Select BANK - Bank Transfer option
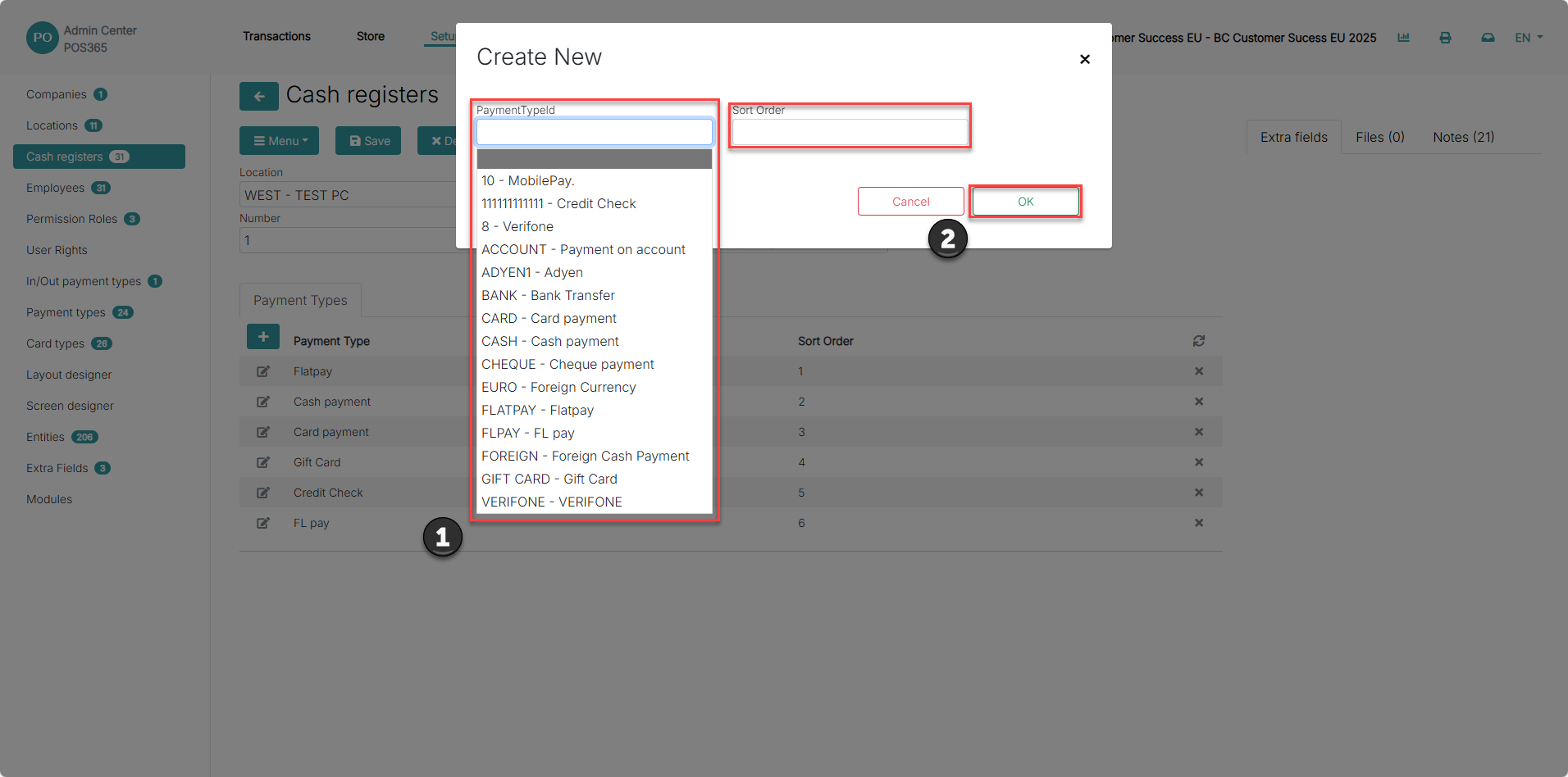 pyautogui.click(x=595, y=295)
